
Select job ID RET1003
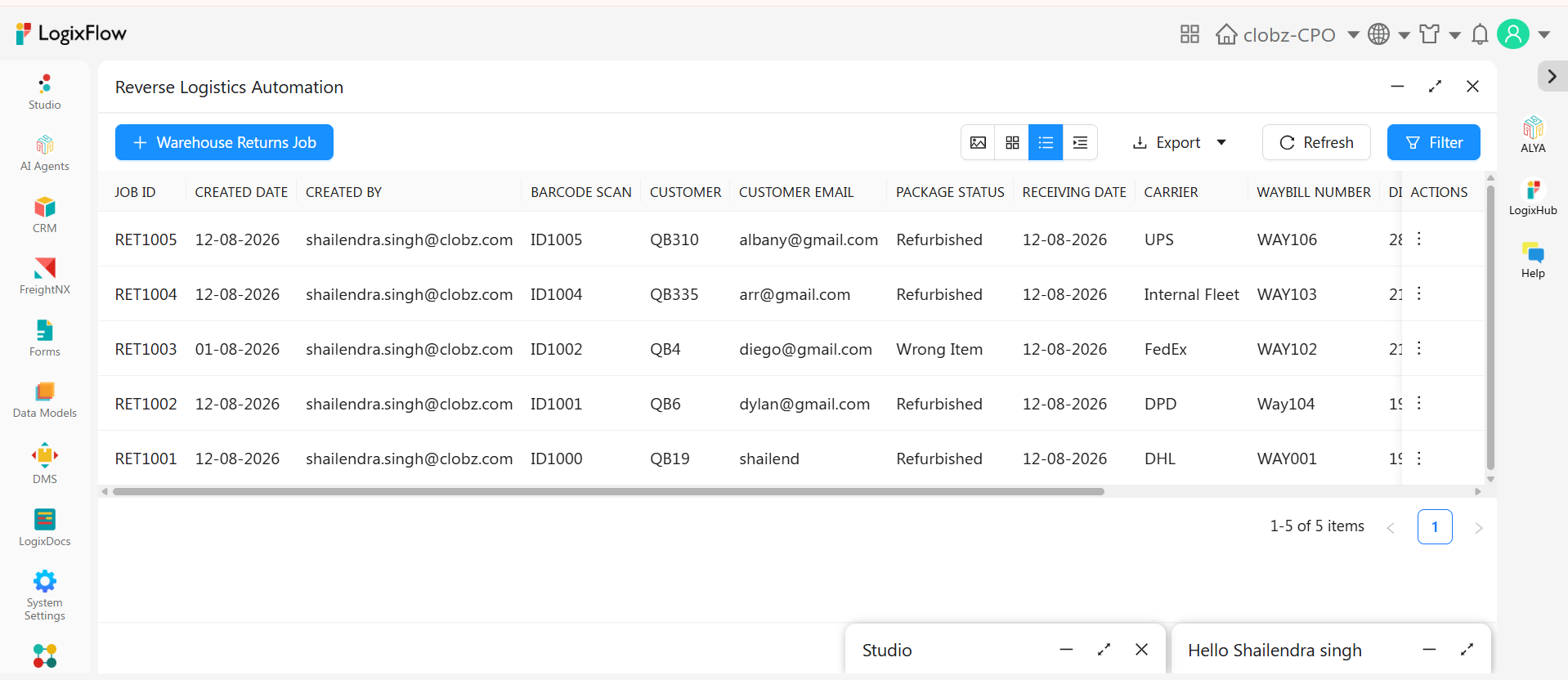click(146, 349)
